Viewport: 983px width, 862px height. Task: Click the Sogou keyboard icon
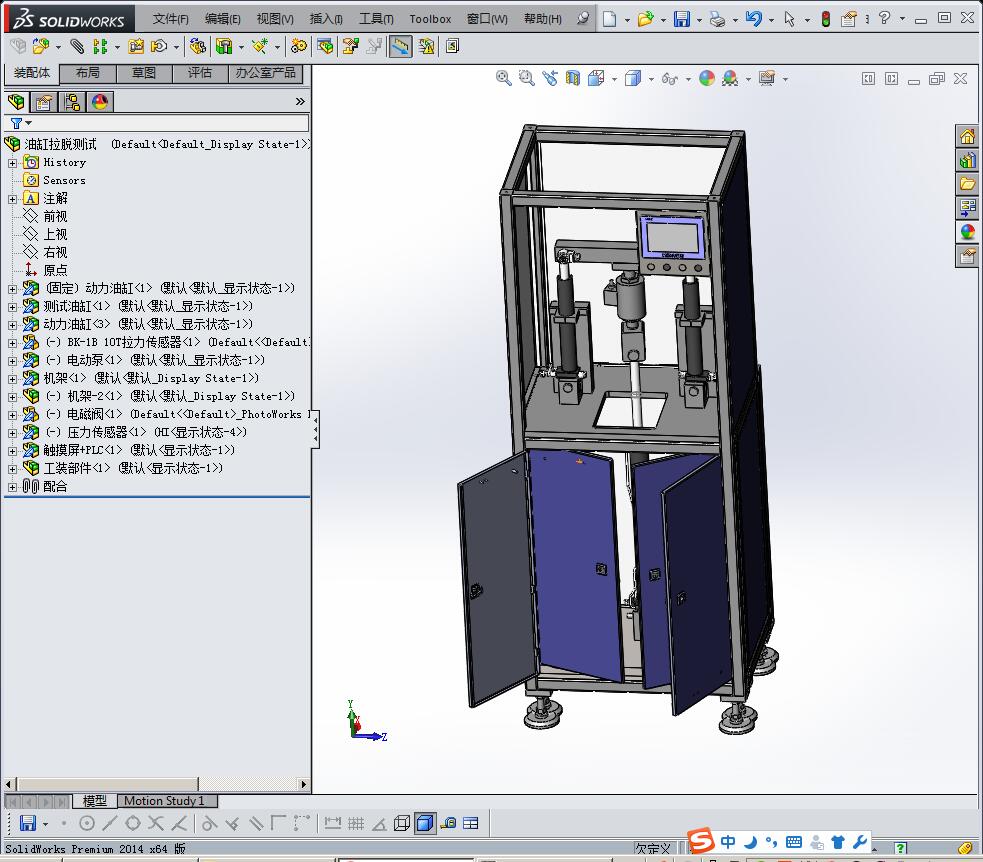pos(794,842)
